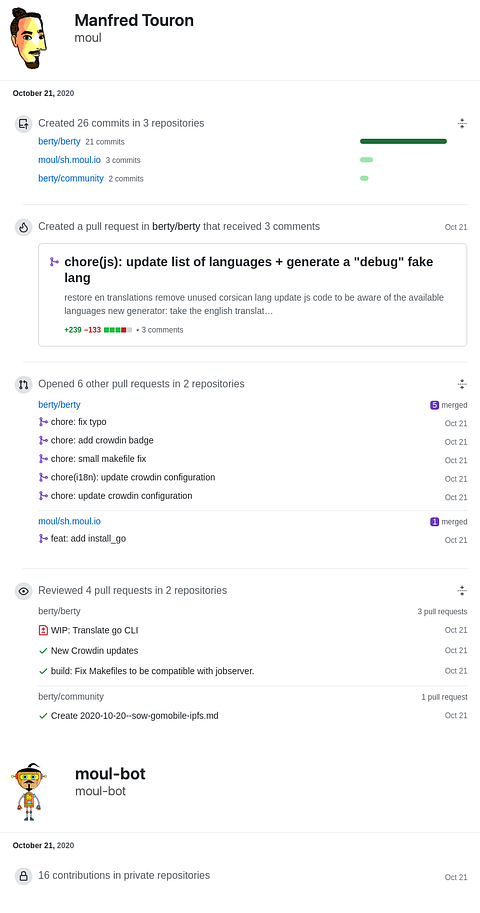The height and width of the screenshot is (913, 480).
Task: Open the moul/sh.moul.io commits link
Action: 70,160
